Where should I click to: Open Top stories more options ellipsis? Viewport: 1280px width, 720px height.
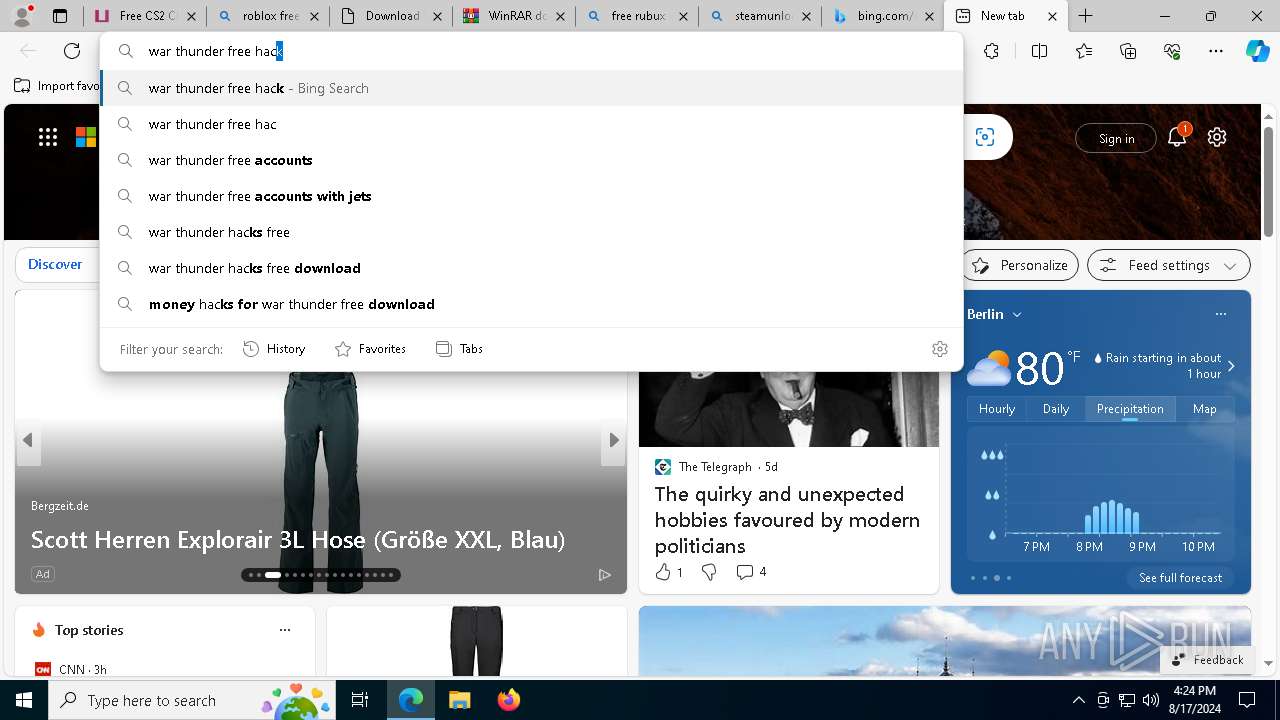click(285, 630)
